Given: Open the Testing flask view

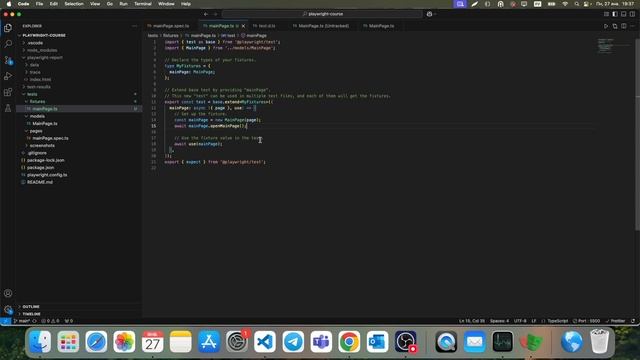Looking at the screenshot, I should coord(8,108).
